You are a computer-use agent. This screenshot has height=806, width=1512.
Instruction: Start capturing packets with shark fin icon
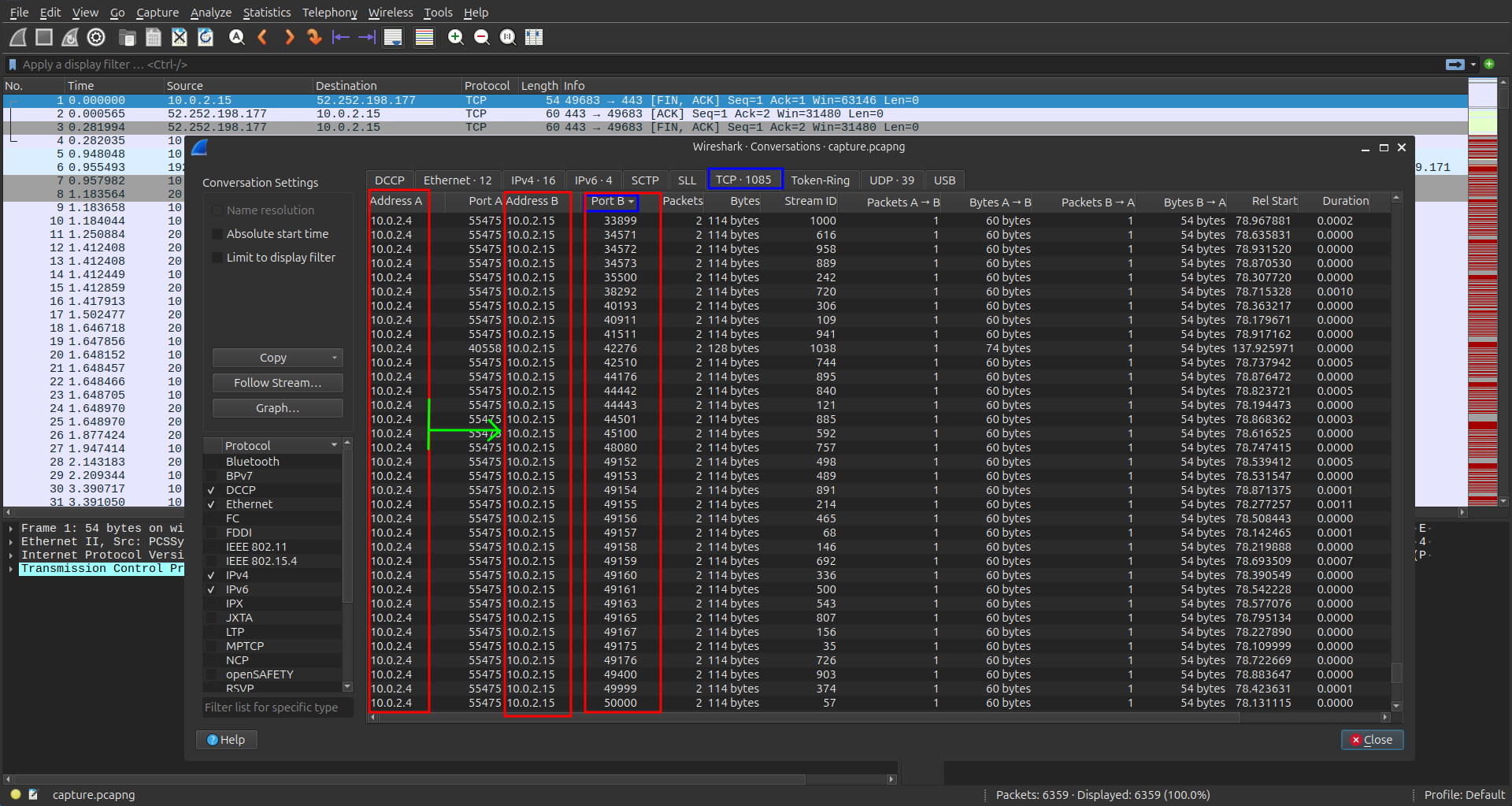coord(18,37)
